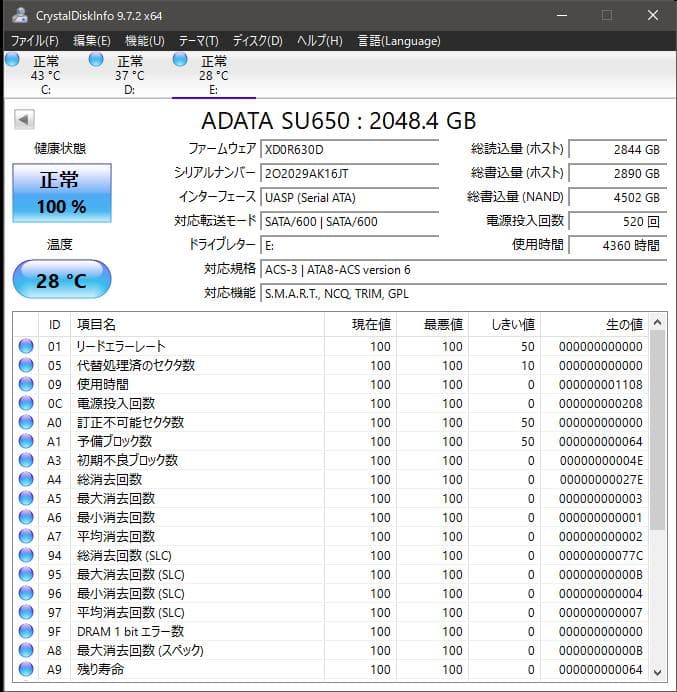Click status orb of attribute 9F DRAM row

[26, 631]
